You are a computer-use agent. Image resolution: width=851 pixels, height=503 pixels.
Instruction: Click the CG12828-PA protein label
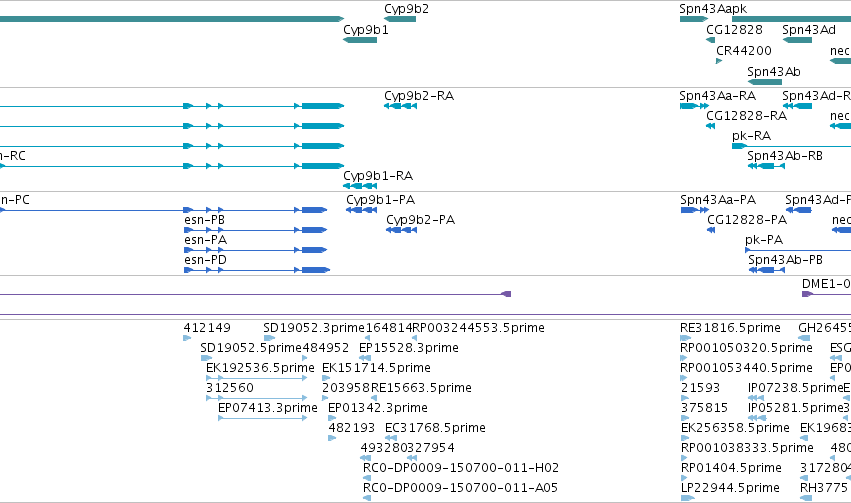tap(747, 220)
